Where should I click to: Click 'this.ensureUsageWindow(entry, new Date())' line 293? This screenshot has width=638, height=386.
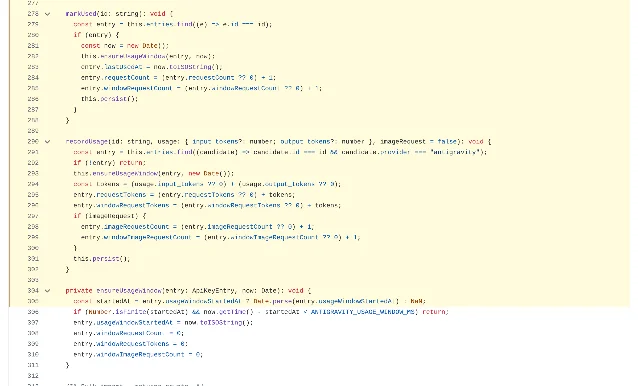[x=153, y=173]
